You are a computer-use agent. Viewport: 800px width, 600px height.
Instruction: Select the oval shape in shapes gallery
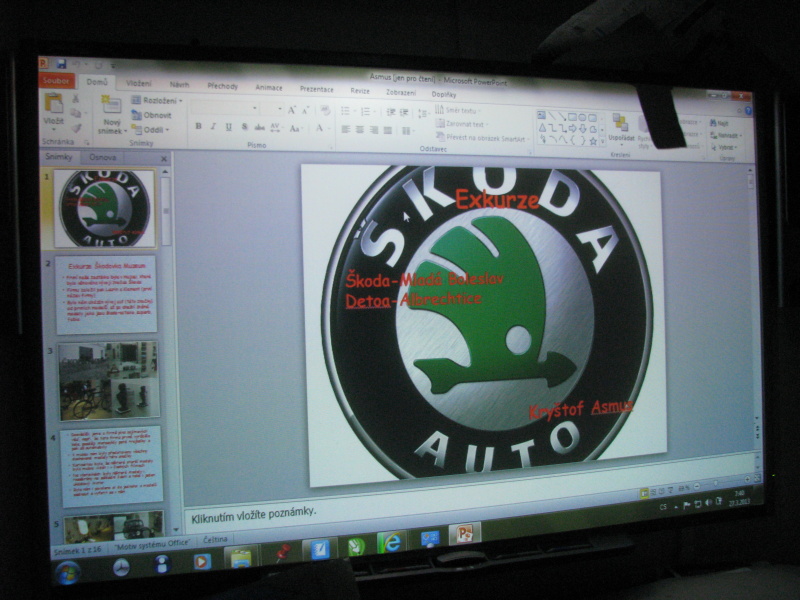582,117
